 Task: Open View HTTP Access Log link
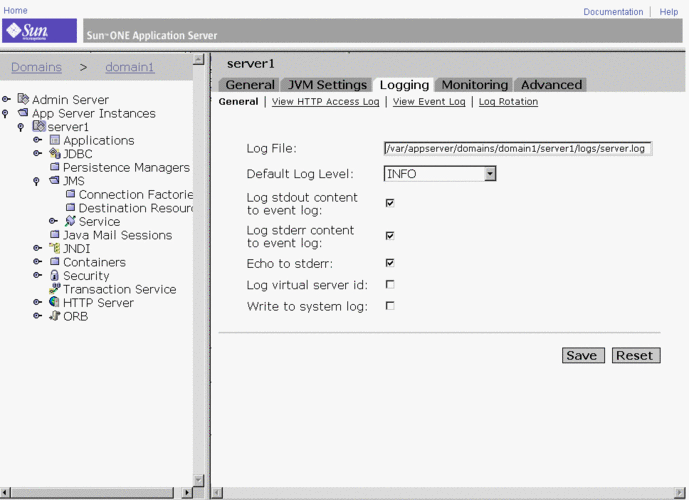(x=325, y=101)
